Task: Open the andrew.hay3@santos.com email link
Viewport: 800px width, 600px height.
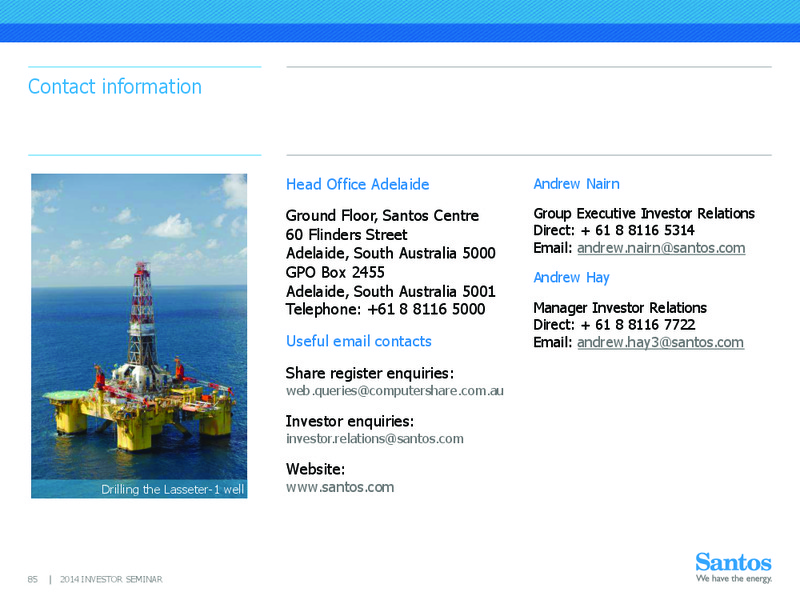Action: [x=660, y=342]
